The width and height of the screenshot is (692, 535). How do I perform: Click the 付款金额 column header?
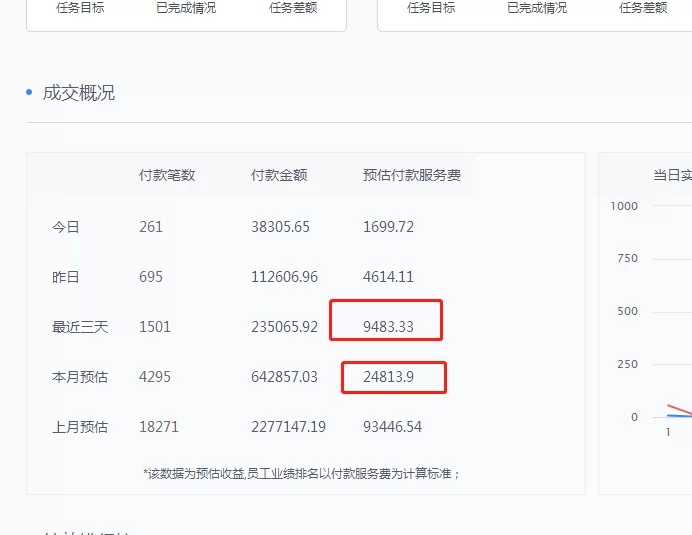[279, 175]
